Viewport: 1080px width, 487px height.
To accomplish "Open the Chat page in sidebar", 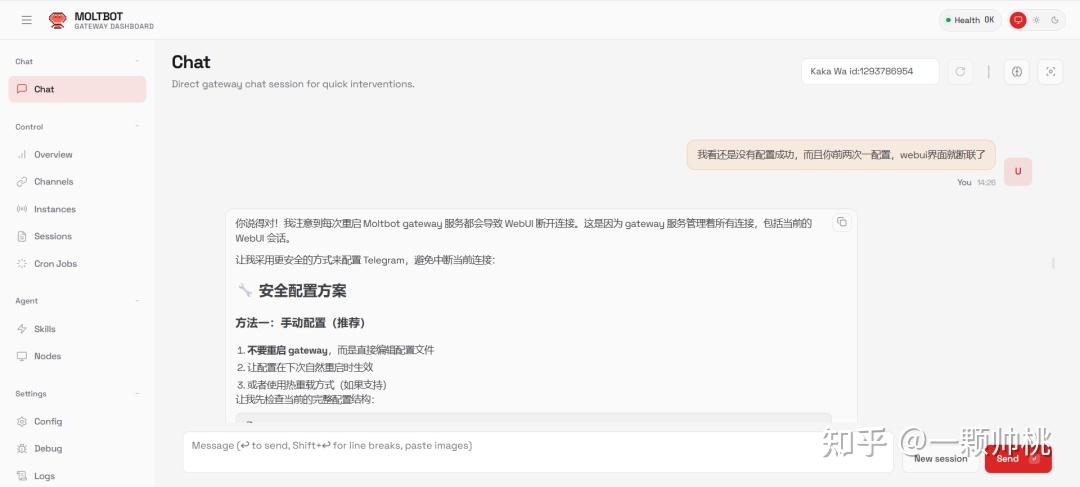I will pyautogui.click(x=77, y=89).
